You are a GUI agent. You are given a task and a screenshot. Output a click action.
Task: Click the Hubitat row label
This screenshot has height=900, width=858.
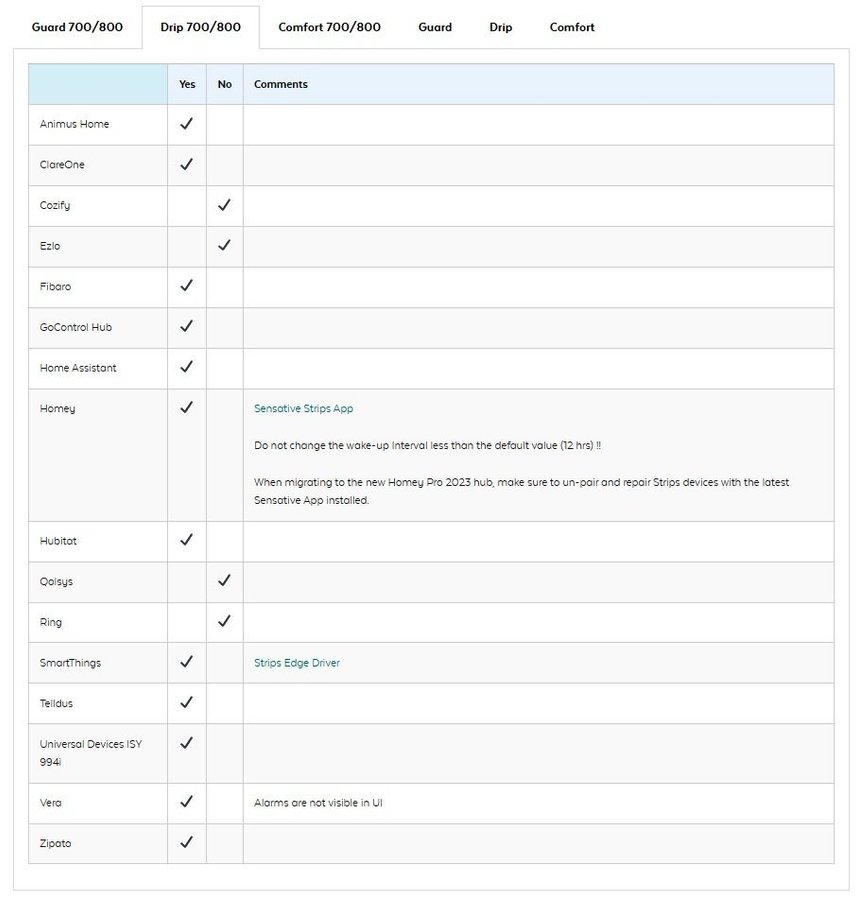[58, 541]
